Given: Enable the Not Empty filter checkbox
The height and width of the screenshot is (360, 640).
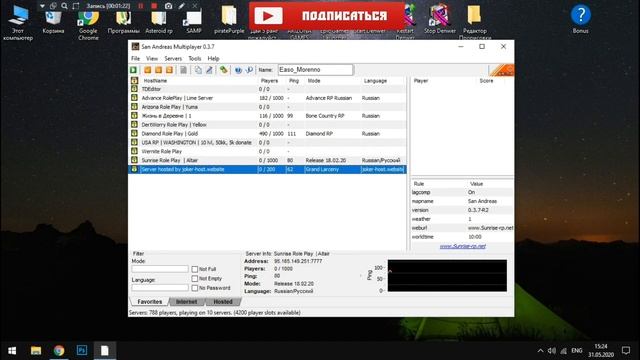Looking at the screenshot, I should [195, 278].
